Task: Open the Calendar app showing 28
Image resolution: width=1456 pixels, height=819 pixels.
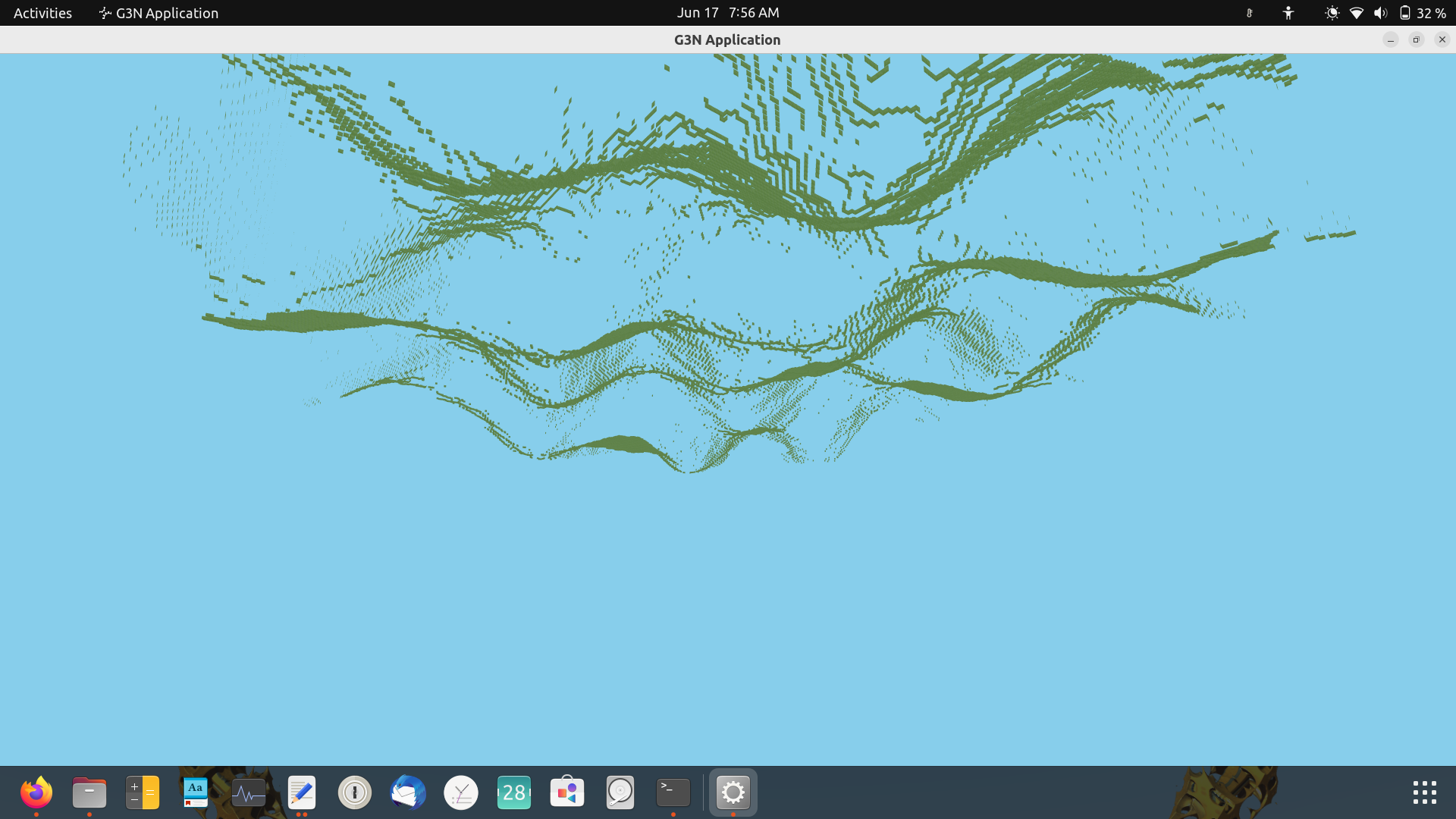Action: tap(514, 792)
